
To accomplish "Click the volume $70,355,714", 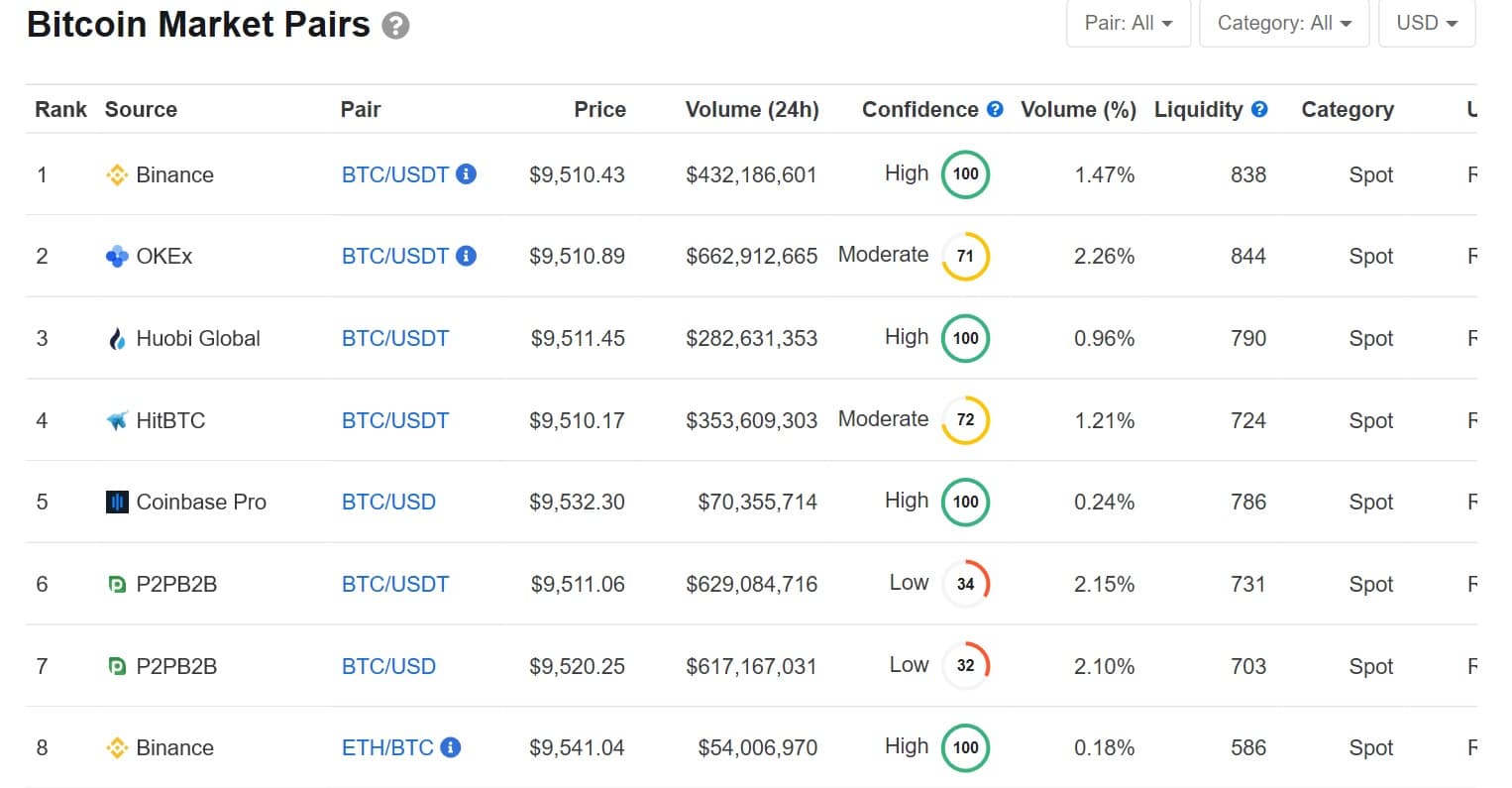I will pyautogui.click(x=757, y=503).
